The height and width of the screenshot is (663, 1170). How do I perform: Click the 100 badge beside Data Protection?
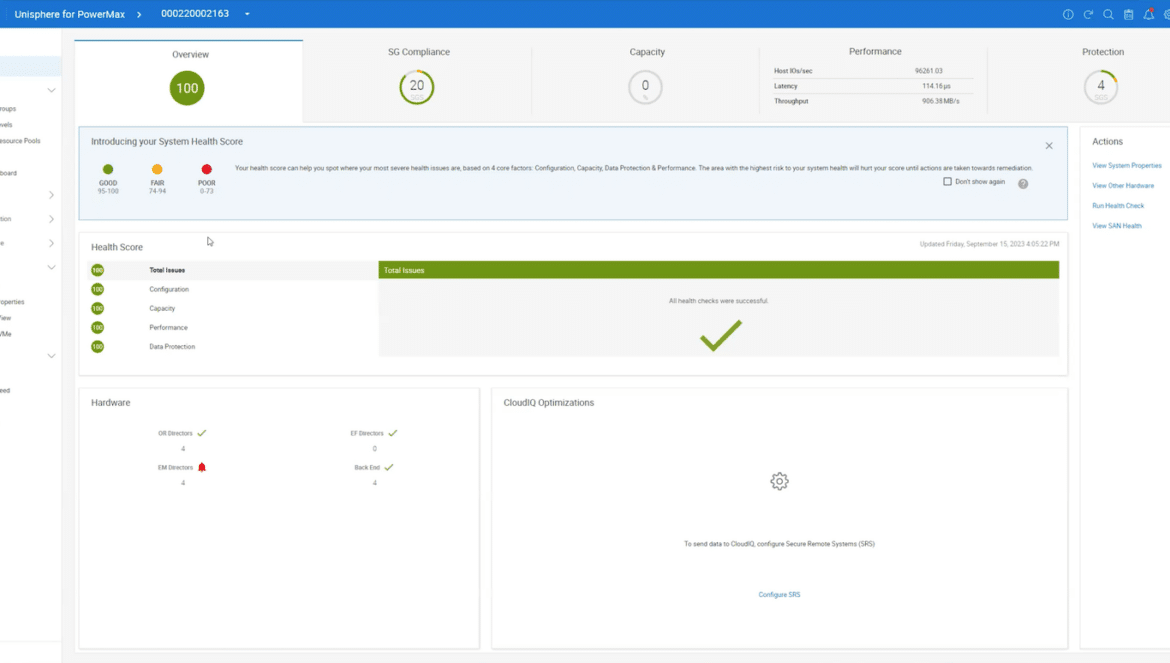coord(98,347)
